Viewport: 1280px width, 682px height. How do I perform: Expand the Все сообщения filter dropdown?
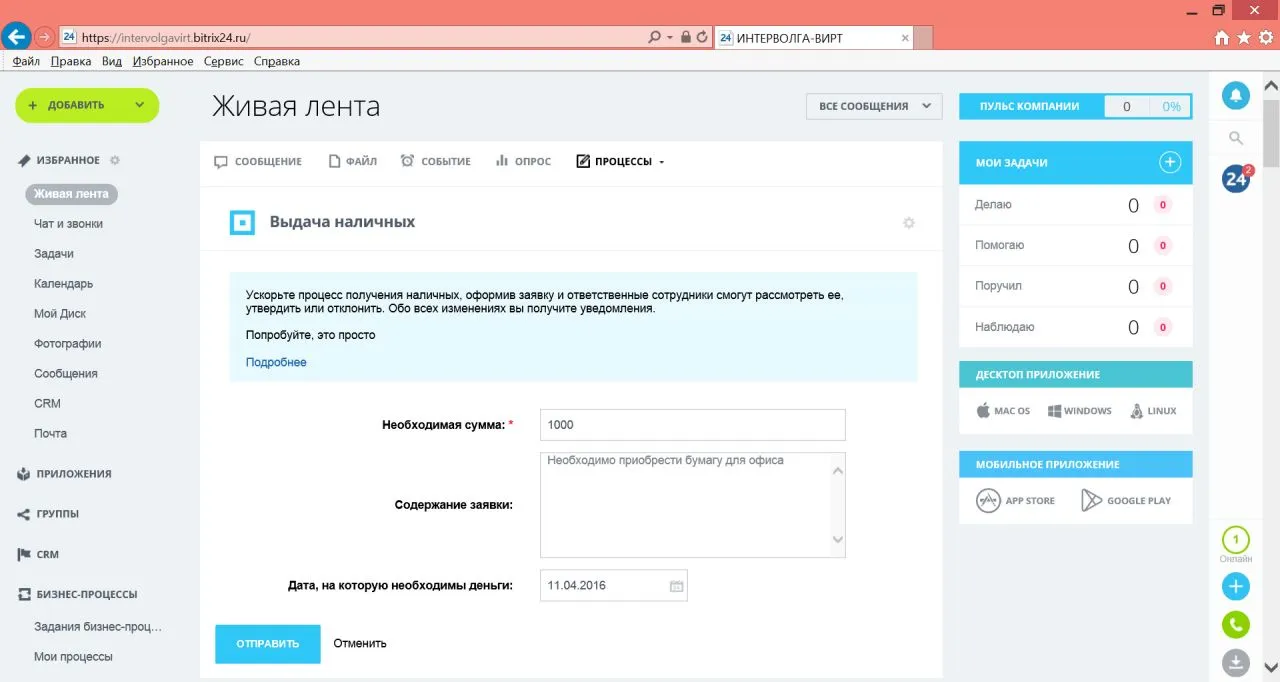(874, 106)
